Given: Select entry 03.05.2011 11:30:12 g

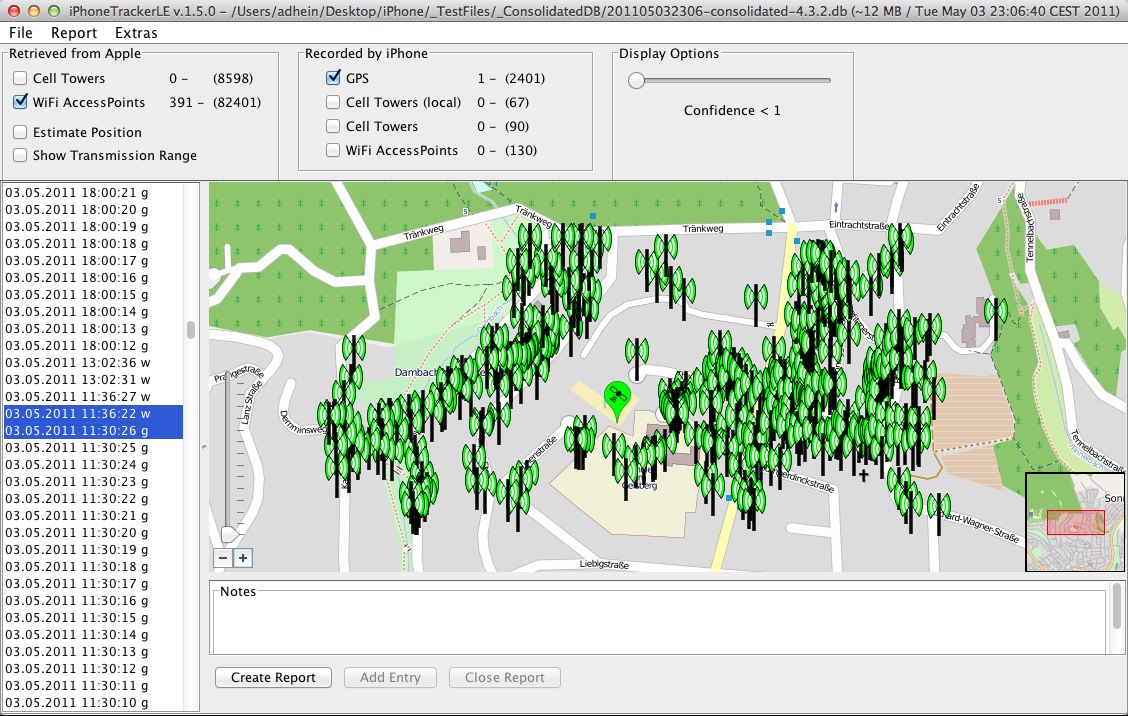Looking at the screenshot, I should pyautogui.click(x=94, y=669).
